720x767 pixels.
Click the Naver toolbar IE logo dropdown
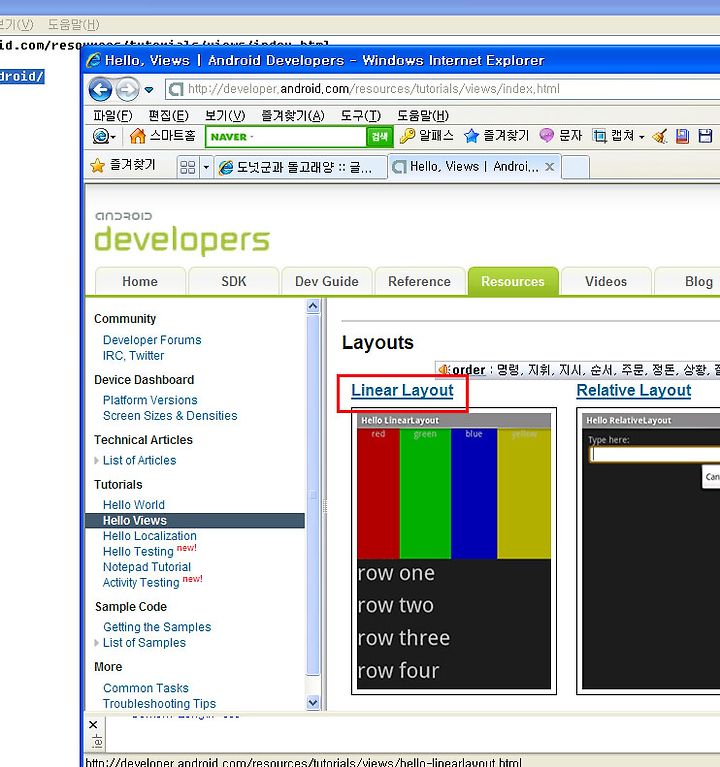pos(104,136)
